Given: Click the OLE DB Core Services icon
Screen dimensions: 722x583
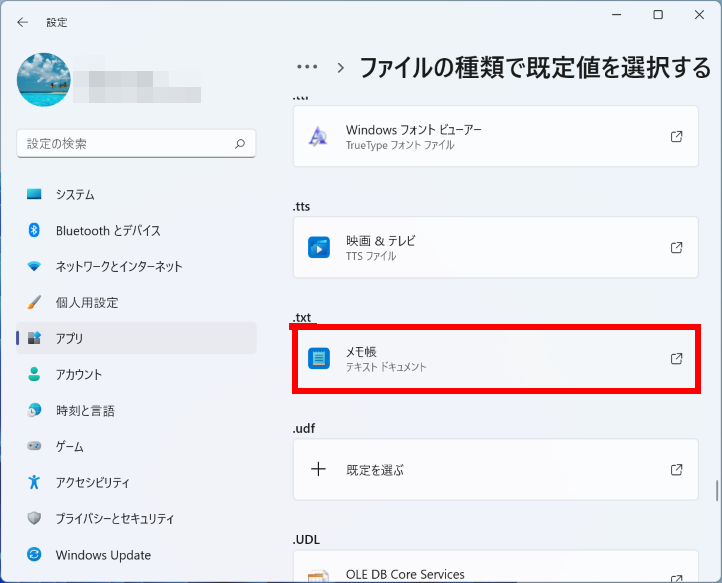Looking at the screenshot, I should point(319,576).
